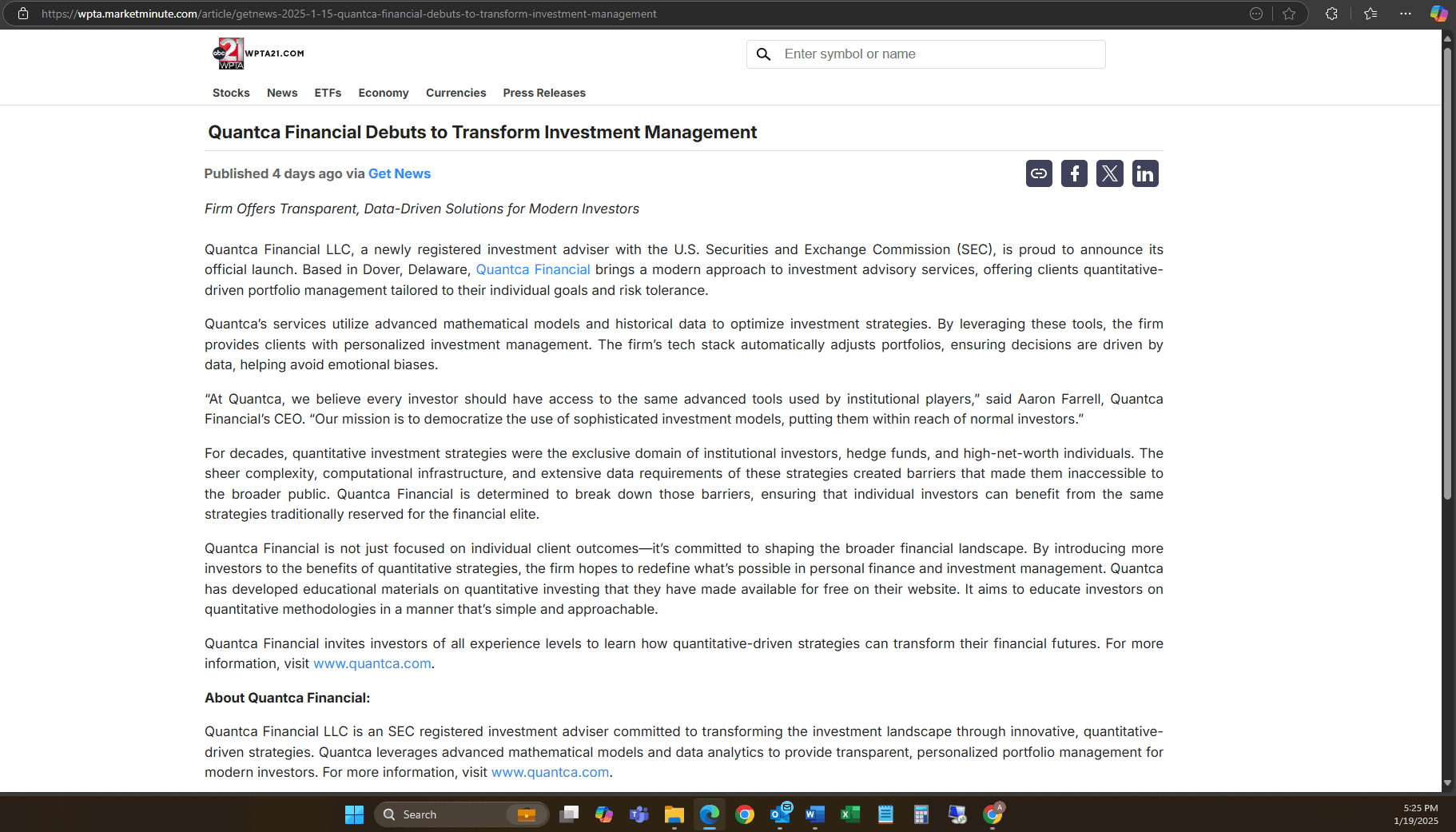1456x832 pixels.
Task: Open Notepad from taskbar
Action: pos(885,814)
